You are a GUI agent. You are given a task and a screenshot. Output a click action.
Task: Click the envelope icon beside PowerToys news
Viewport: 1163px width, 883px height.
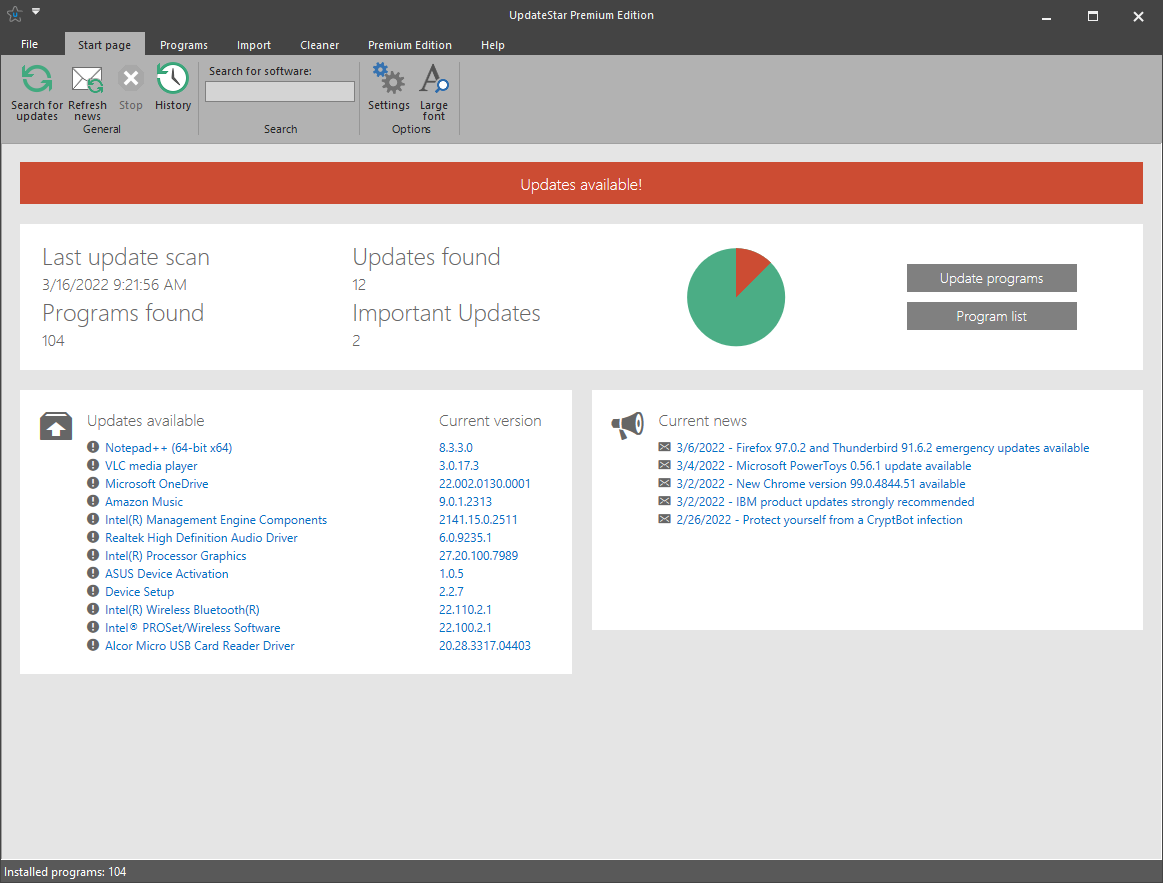(x=665, y=465)
